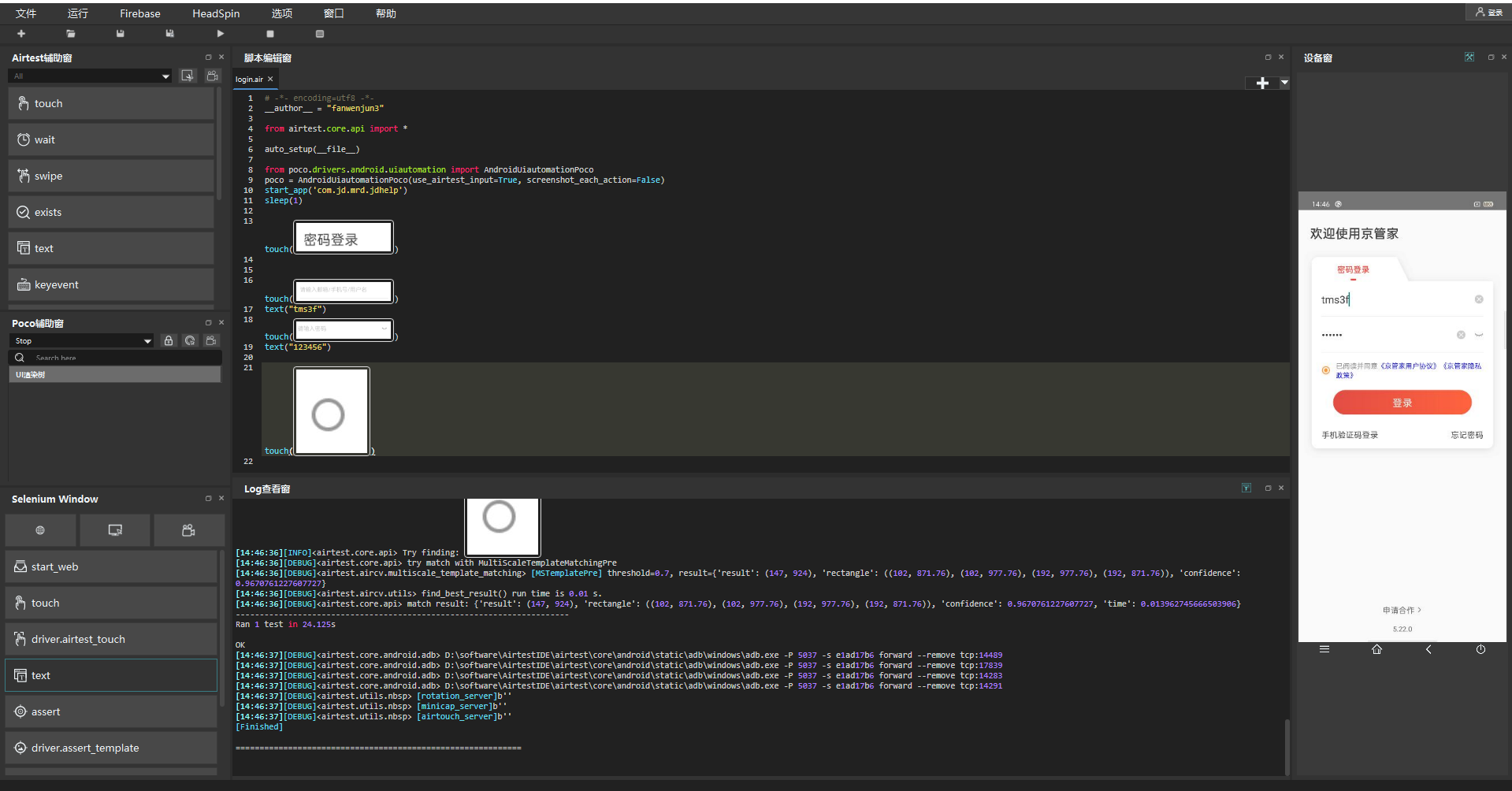The height and width of the screenshot is (791, 1512).
Task: Expand the dropdown arrow beside the add tab plus
Action: 1284,83
